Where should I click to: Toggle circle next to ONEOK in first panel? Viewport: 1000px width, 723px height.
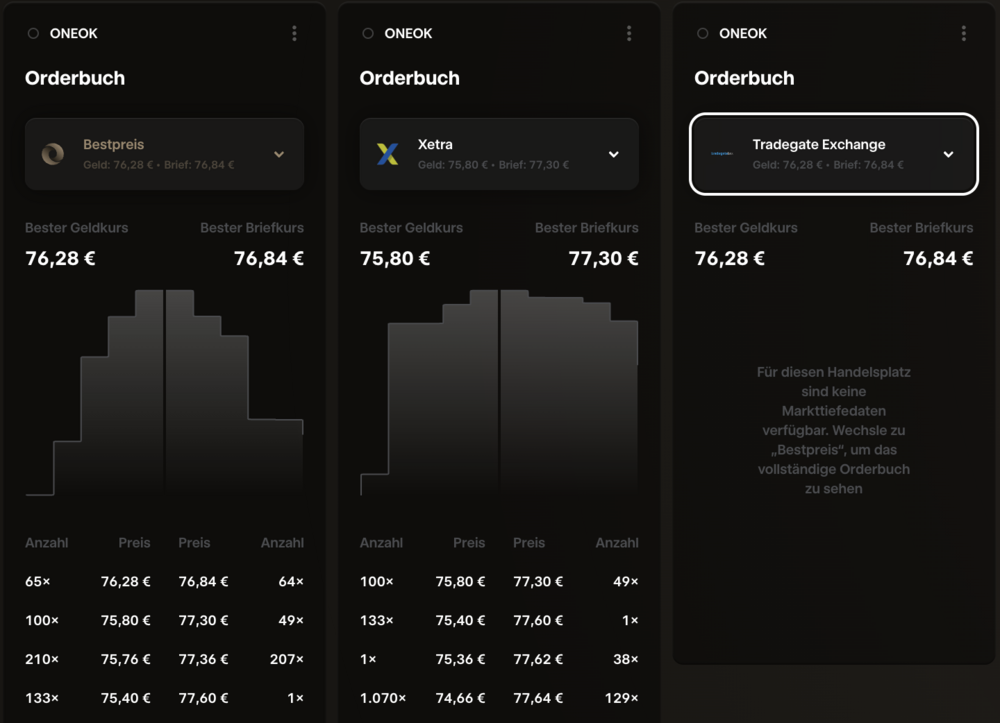33,33
